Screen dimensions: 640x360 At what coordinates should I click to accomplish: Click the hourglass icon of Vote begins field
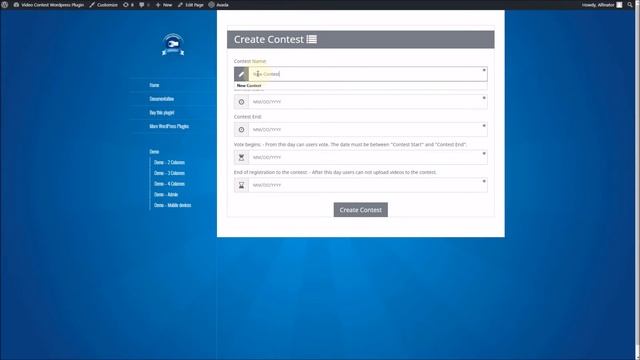click(x=241, y=157)
